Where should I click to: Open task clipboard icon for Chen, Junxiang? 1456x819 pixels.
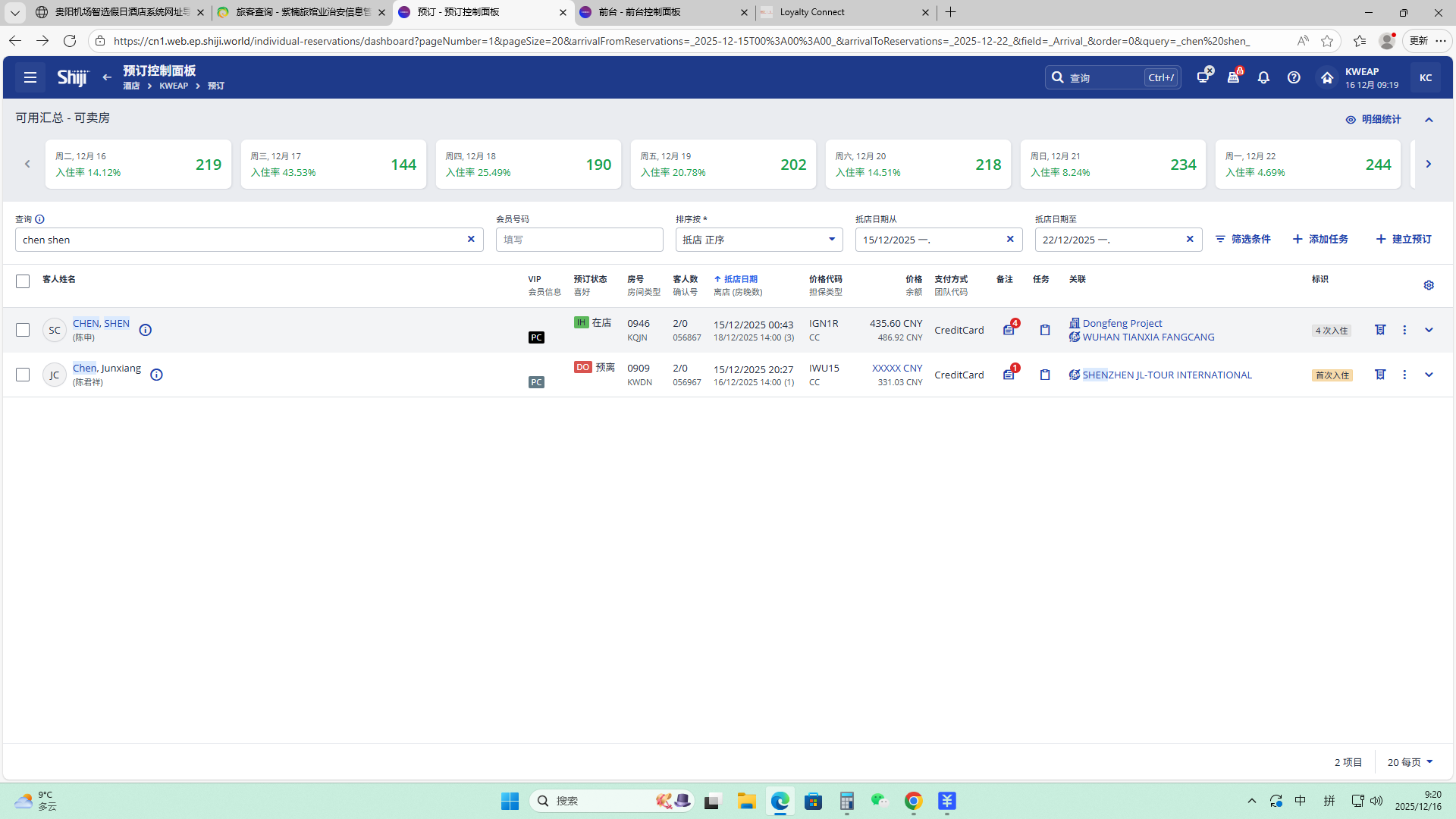1045,375
